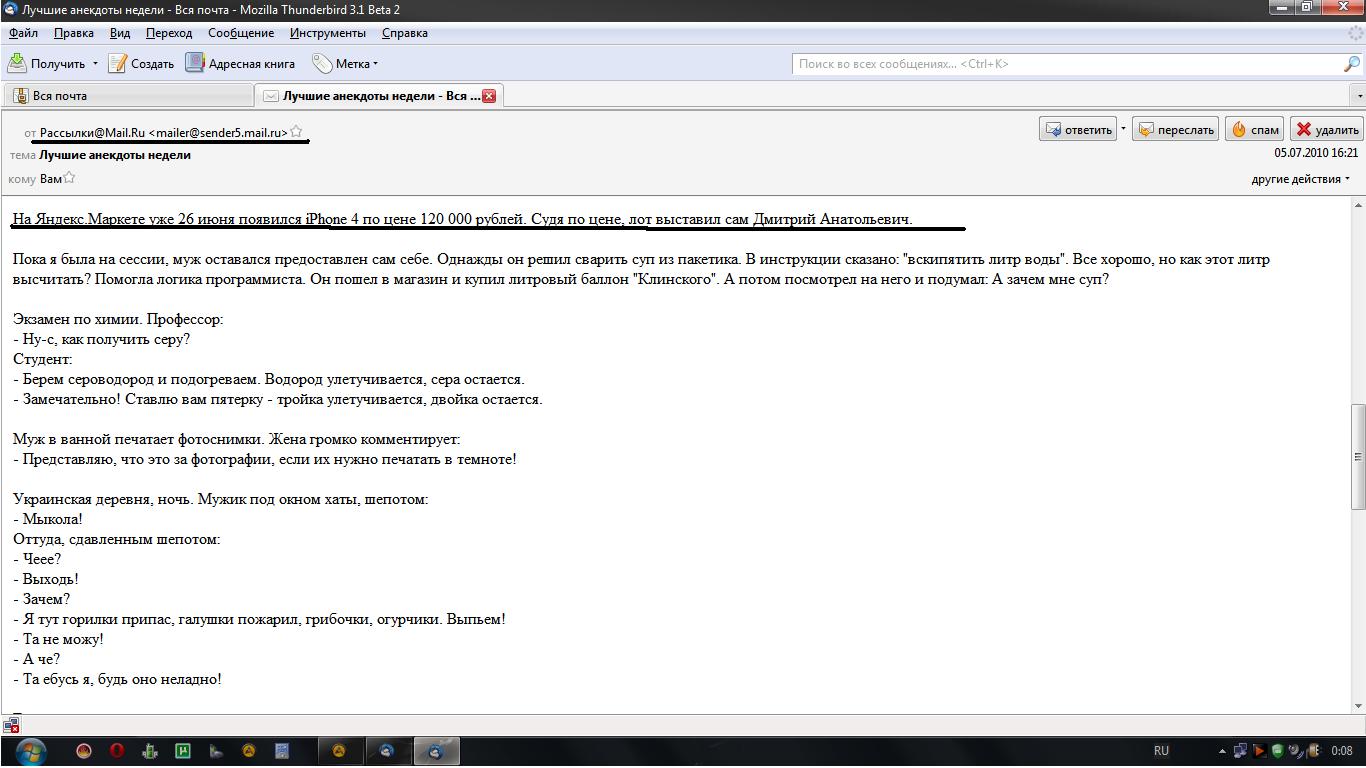The width and height of the screenshot is (1366, 768).
Task: Open the другие действия dropdown
Action: tap(1300, 179)
